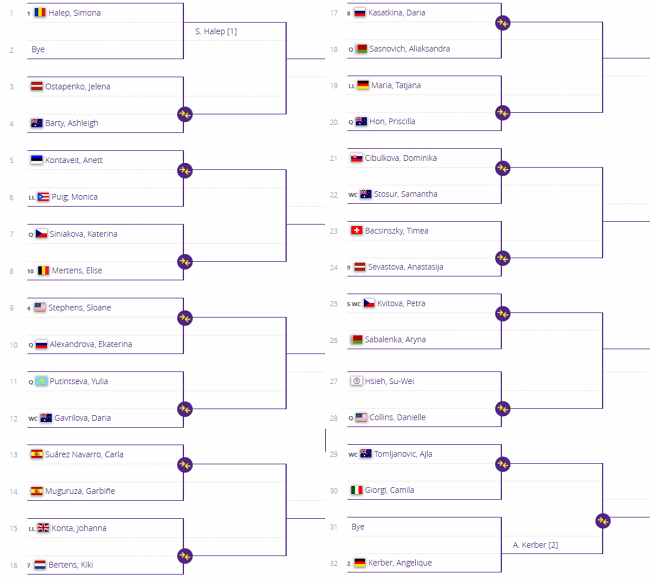650x585 pixels.
Task: Click the Romanian flag beside Halep
Action: click(x=39, y=13)
